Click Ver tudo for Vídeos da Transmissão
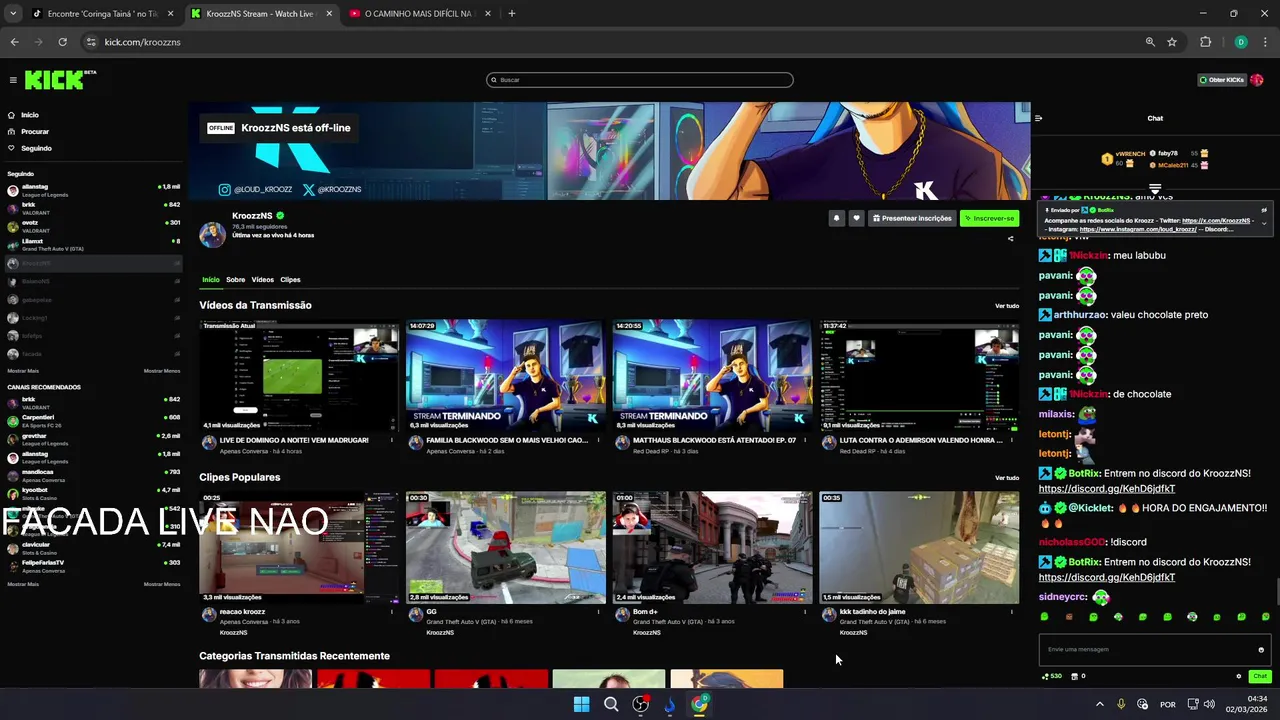The image size is (1280, 720). pos(1006,306)
